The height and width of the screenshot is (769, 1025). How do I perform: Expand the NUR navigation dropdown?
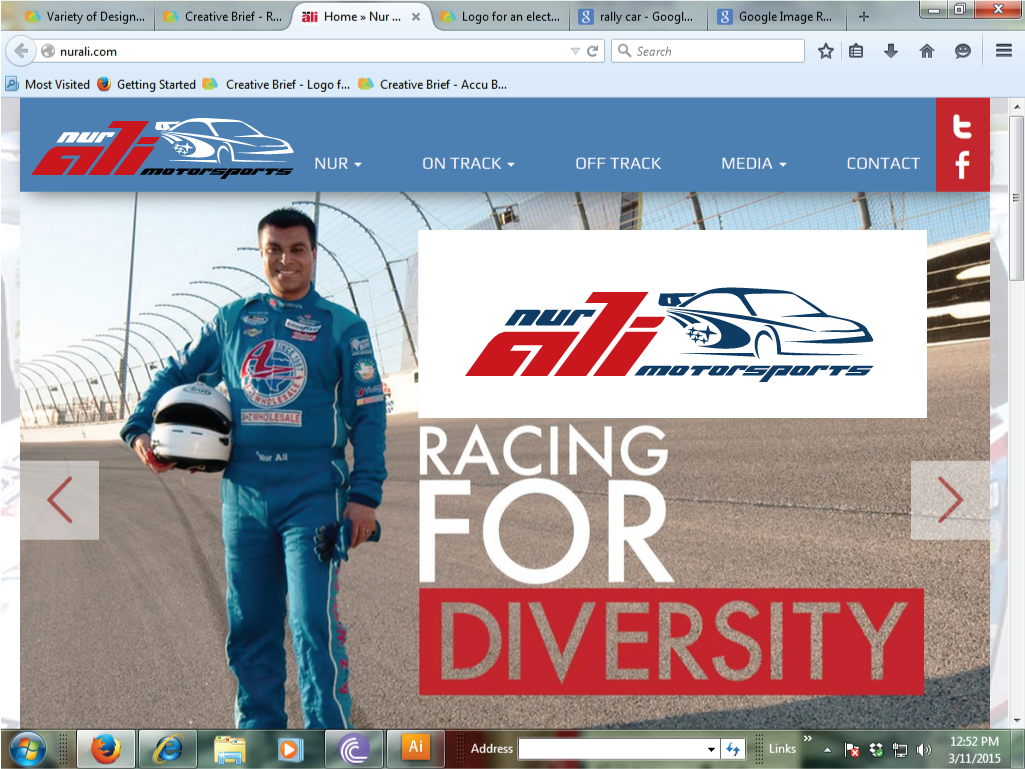[x=337, y=163]
